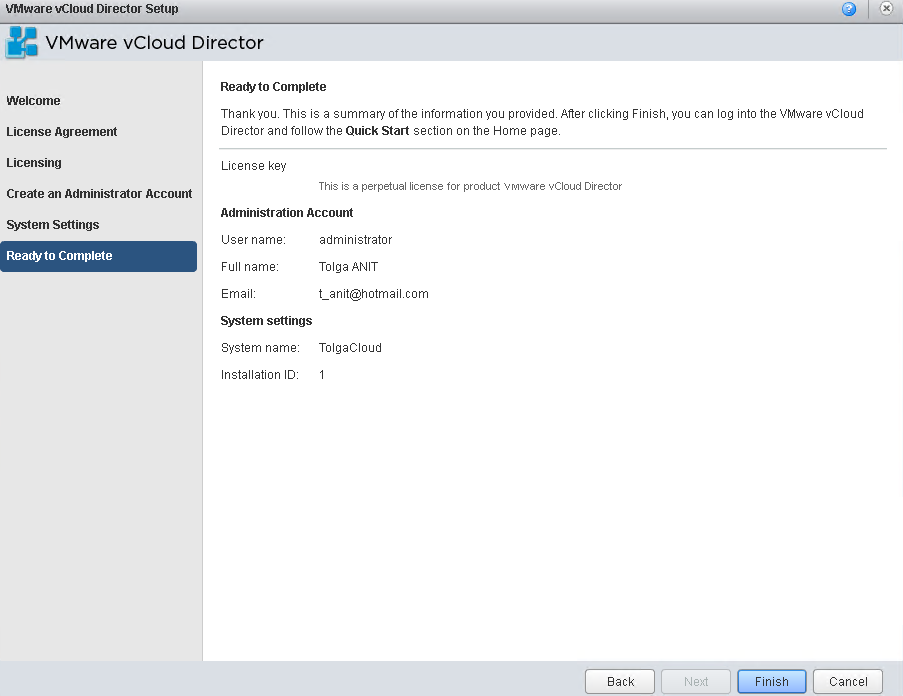The height and width of the screenshot is (696, 903).
Task: Open the License Agreement step
Action: pyautogui.click(x=62, y=132)
